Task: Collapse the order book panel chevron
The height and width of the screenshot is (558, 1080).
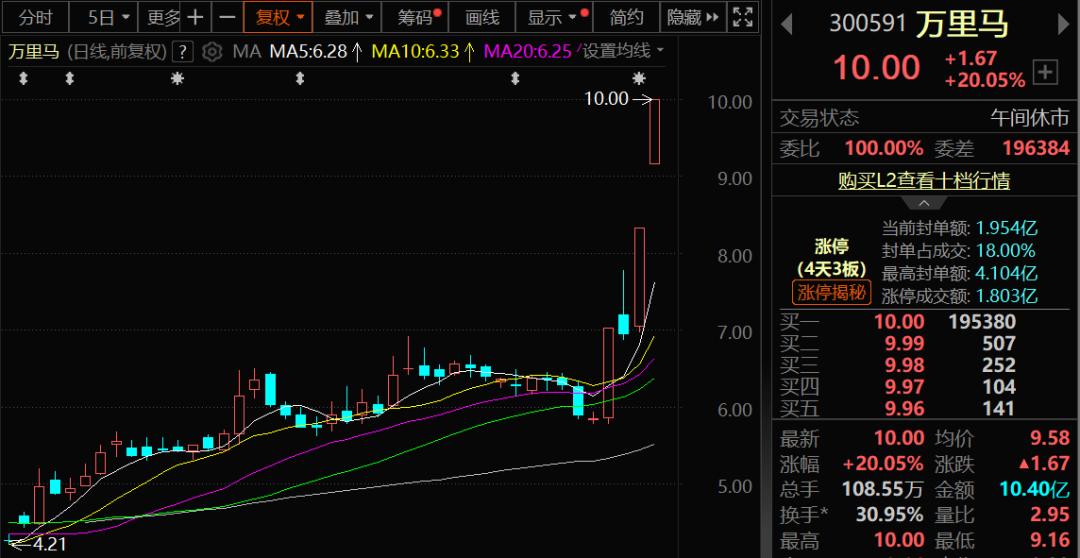Action: pyautogui.click(x=924, y=203)
